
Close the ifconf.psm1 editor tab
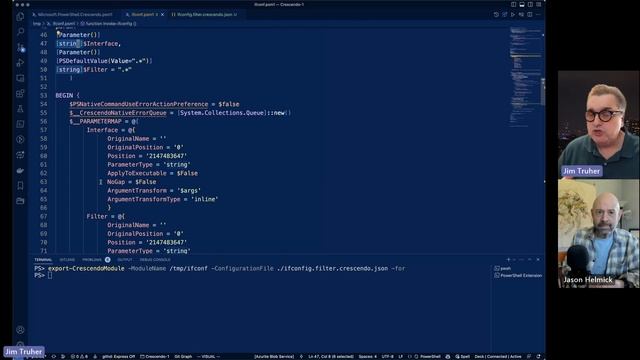pyautogui.click(x=162, y=14)
